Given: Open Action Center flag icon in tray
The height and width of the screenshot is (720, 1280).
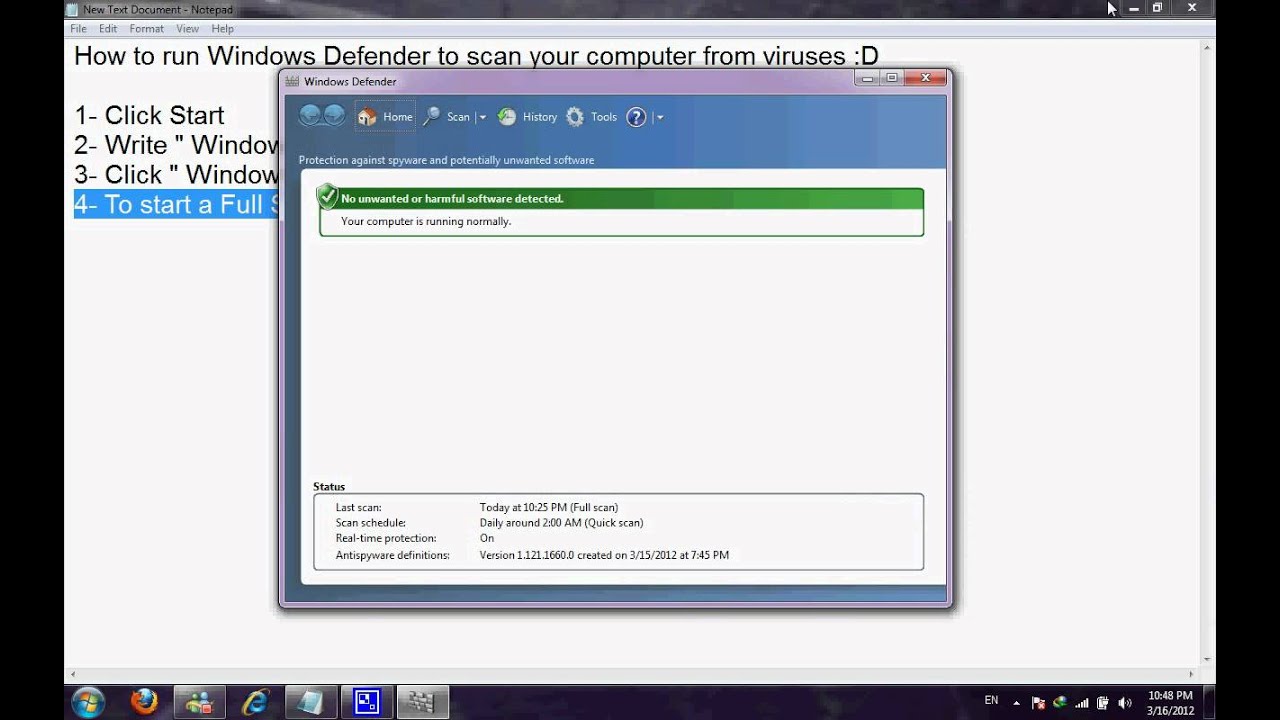Looking at the screenshot, I should [1038, 702].
